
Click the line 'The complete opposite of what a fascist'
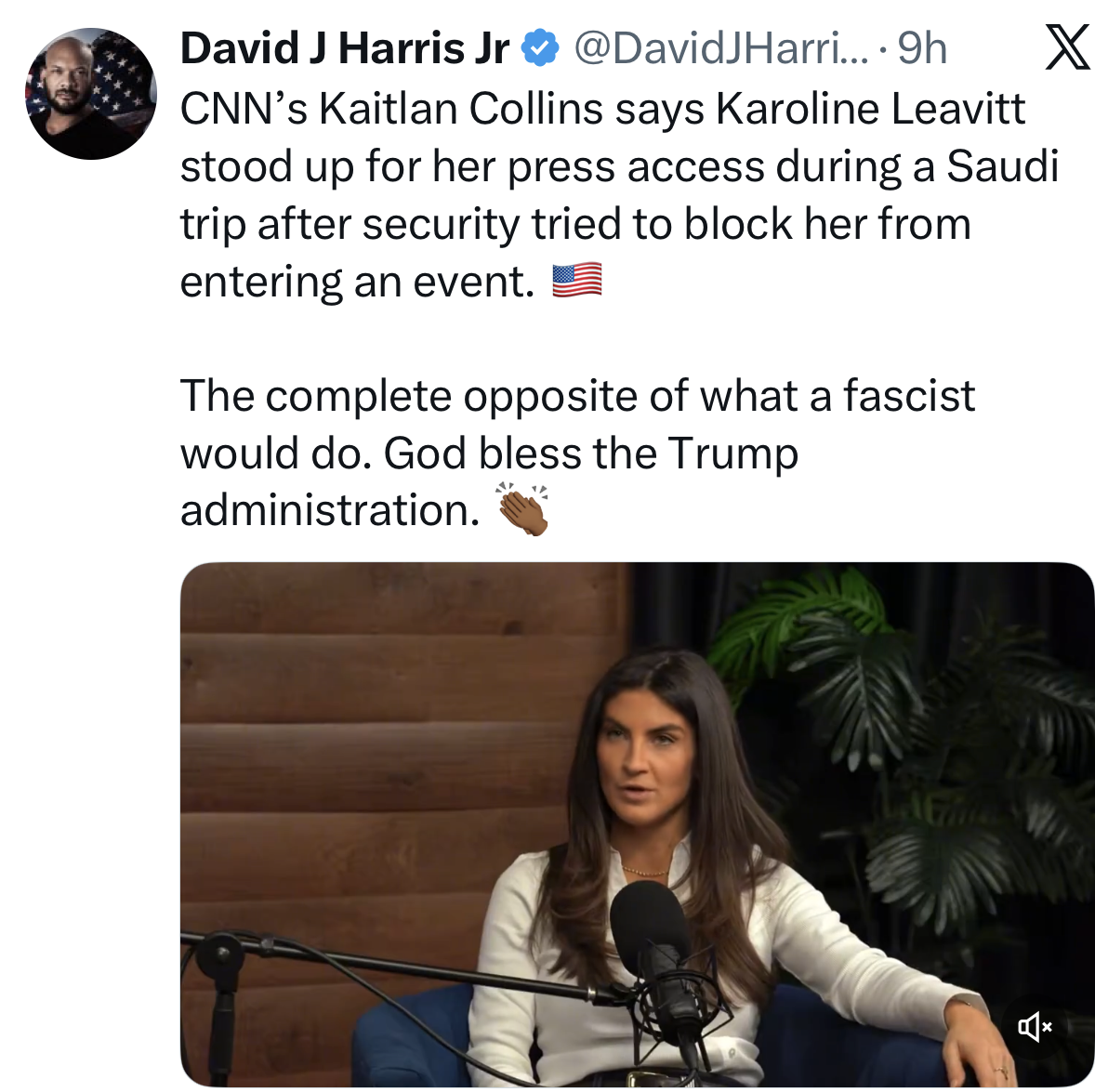[x=577, y=396]
